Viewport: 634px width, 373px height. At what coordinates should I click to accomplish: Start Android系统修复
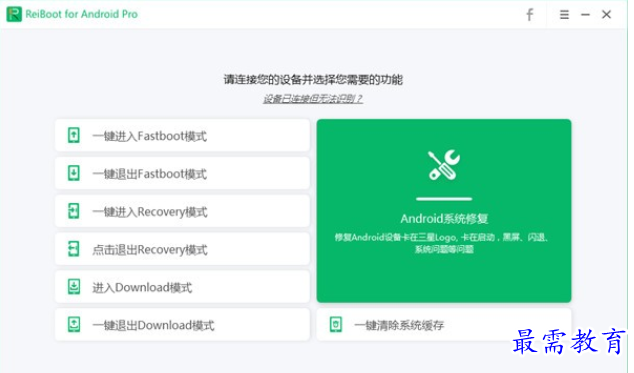tap(444, 211)
